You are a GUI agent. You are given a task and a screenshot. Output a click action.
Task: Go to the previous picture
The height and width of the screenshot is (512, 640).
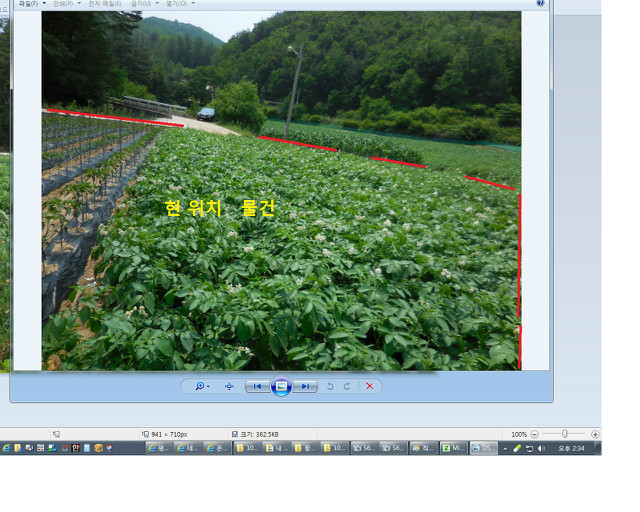point(257,386)
